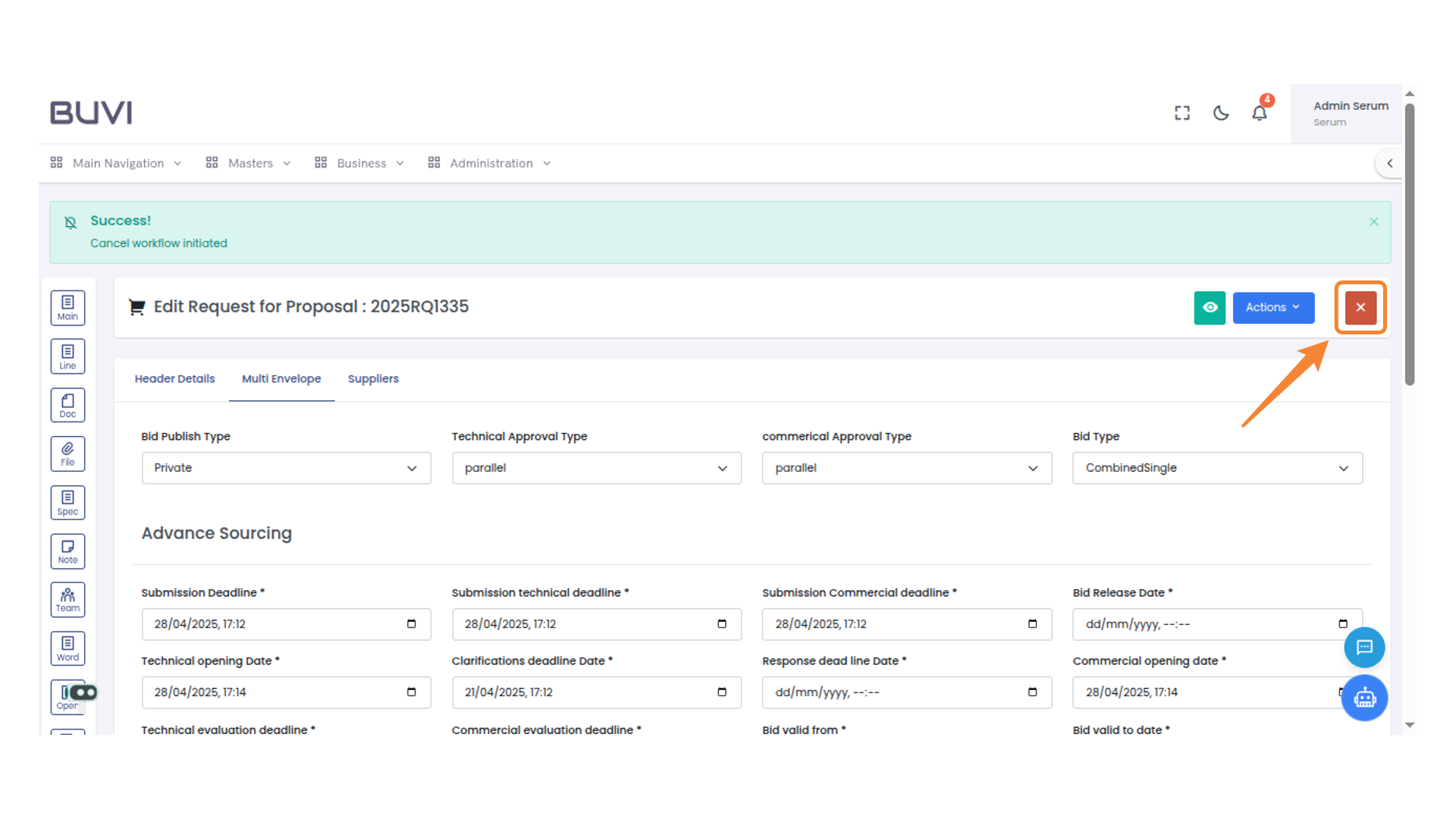Toggle fullscreen mode icon
Viewport: 1456px width, 819px height.
[x=1181, y=113]
